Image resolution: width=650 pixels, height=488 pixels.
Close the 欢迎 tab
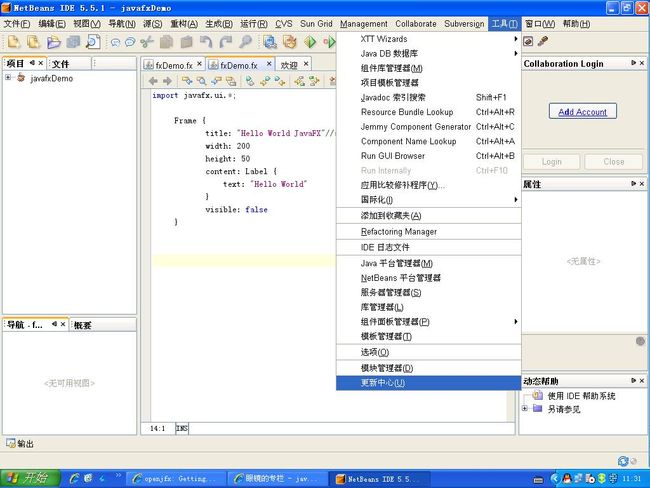coord(306,63)
